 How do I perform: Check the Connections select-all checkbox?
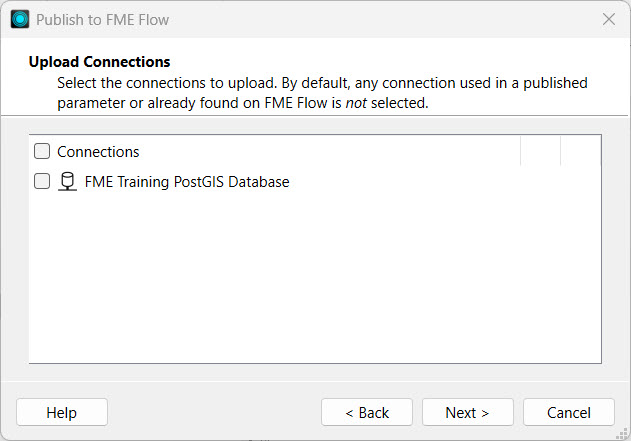(x=42, y=152)
